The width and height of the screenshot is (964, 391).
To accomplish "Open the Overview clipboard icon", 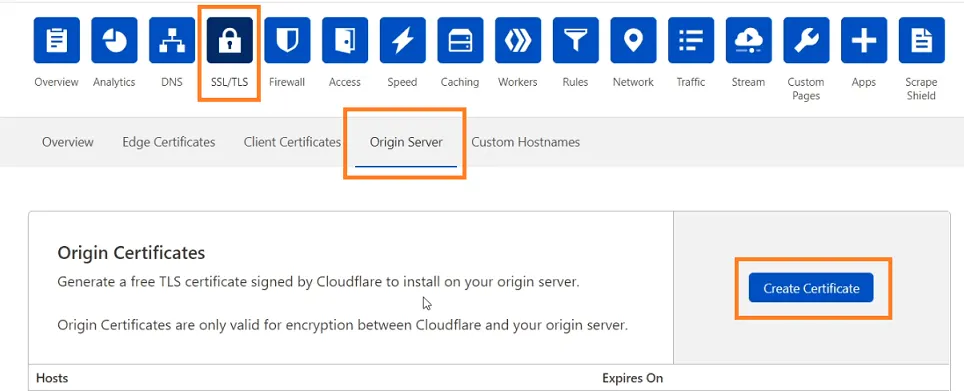I will [x=57, y=40].
